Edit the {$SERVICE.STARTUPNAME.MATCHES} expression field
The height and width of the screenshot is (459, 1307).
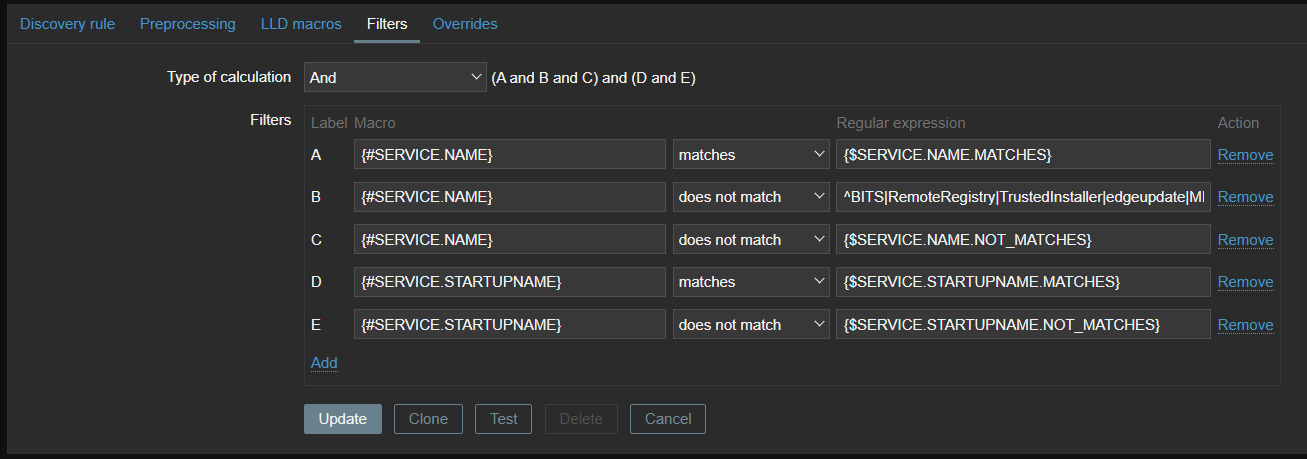click(1023, 282)
